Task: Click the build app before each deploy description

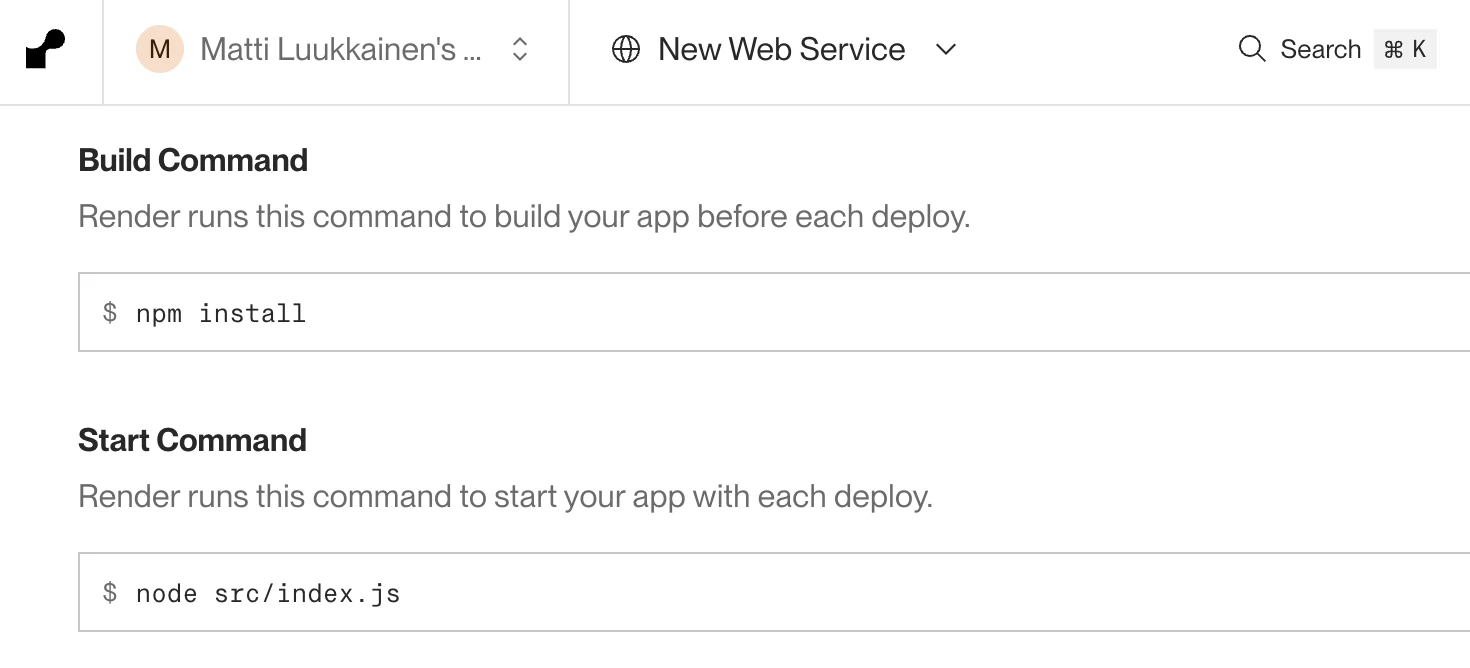Action: point(524,217)
